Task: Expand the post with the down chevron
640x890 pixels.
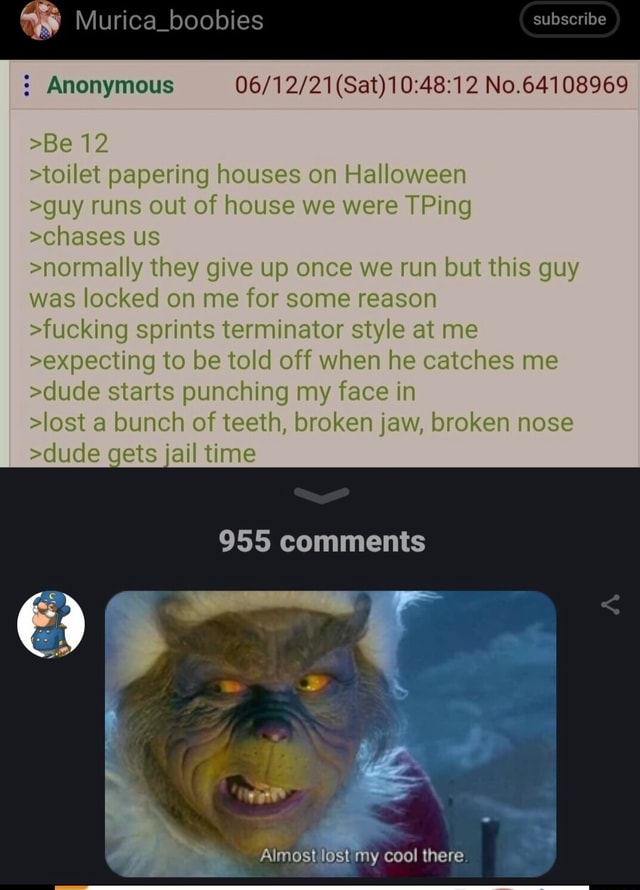Action: [x=322, y=496]
